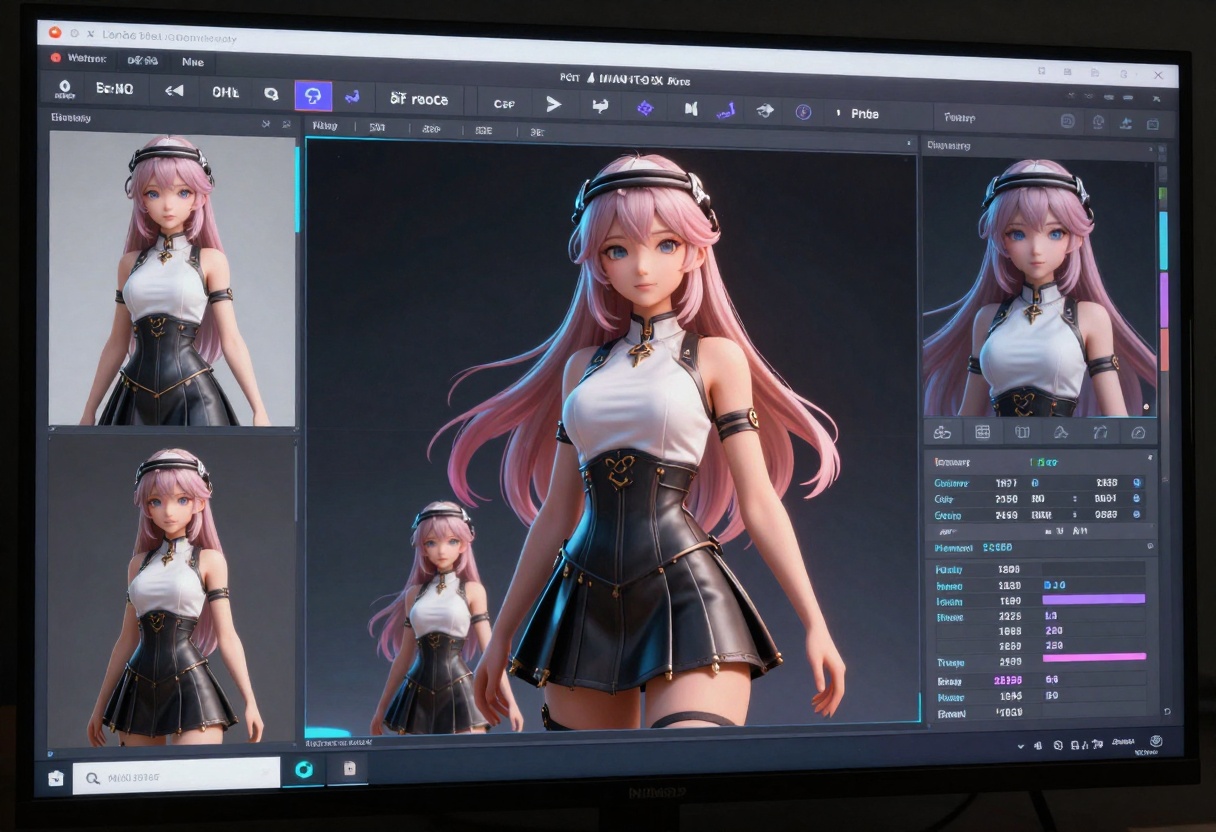Click the second icon after the Feeery label
1216x832 pixels.
click(1098, 122)
